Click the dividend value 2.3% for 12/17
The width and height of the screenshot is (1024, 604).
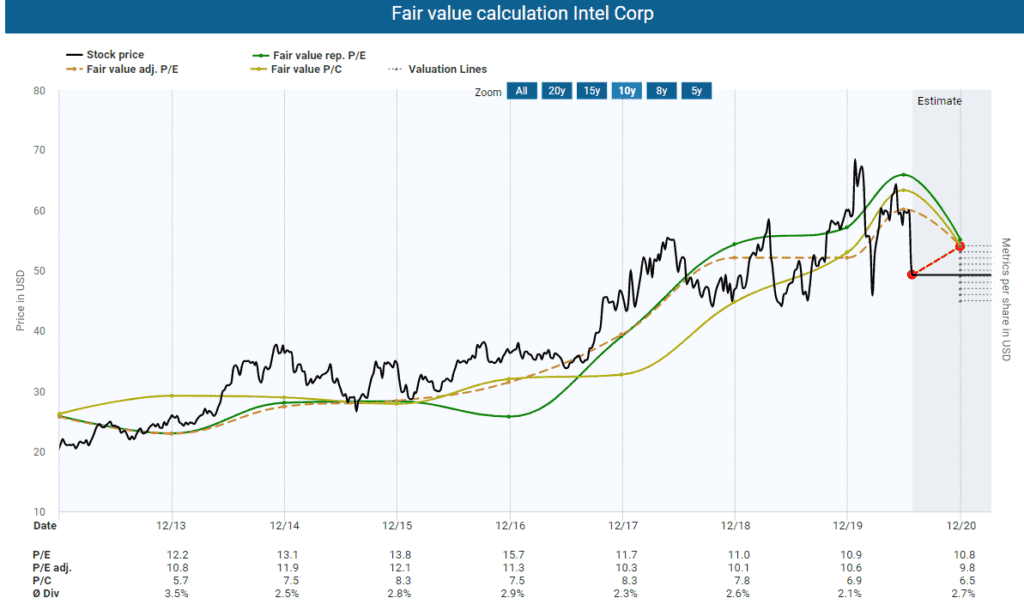(626, 594)
